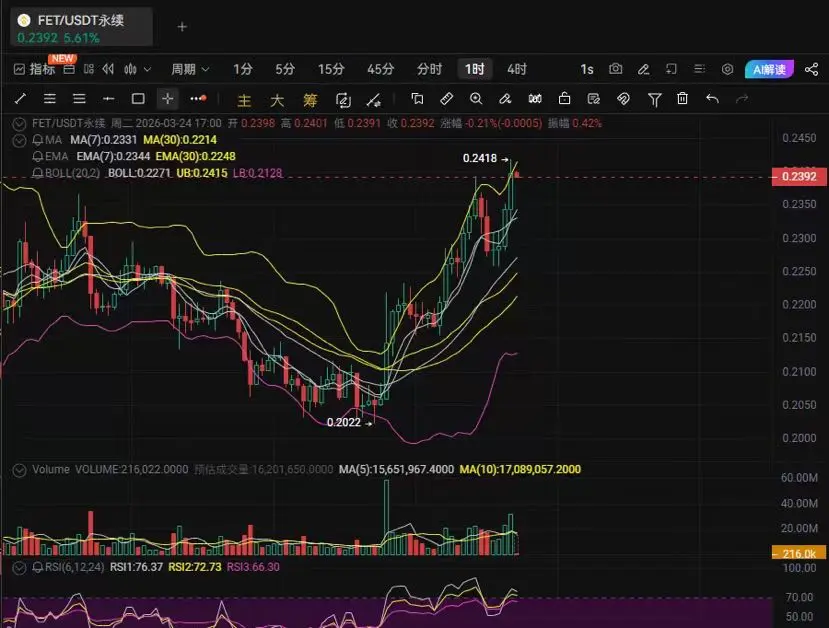829x628 pixels.
Task: Collapse the FET/USDT永续 main chart legend chevron
Action: click(20, 124)
